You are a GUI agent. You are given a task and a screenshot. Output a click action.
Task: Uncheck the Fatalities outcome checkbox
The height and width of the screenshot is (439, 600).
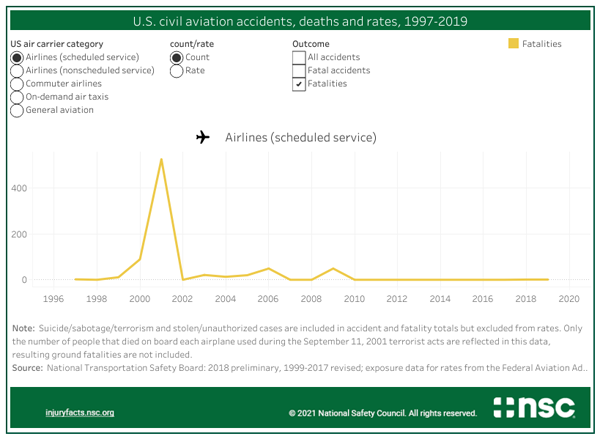point(299,84)
